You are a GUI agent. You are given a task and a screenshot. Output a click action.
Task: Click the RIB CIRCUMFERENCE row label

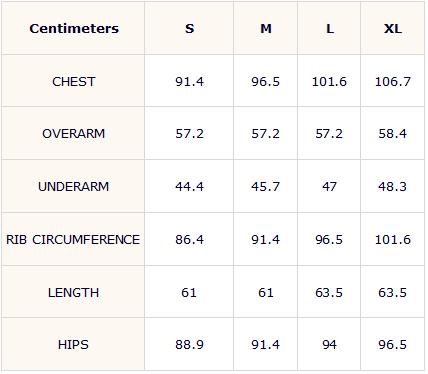pos(73,239)
